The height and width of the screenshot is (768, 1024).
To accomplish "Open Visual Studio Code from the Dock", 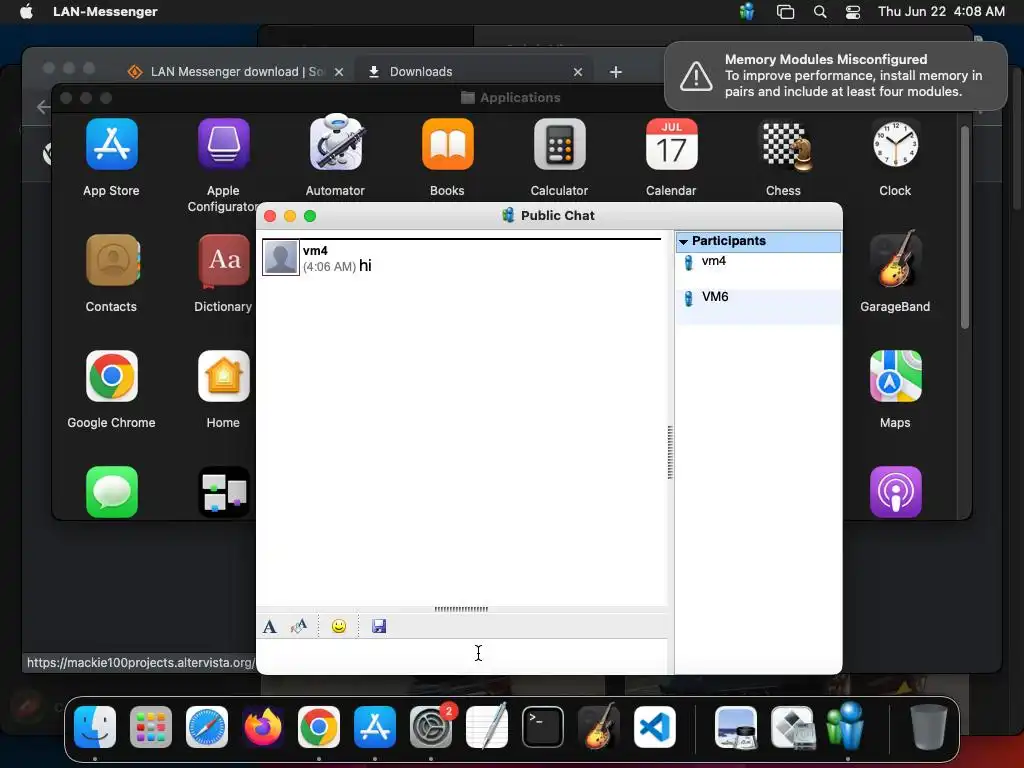I will click(x=655, y=727).
